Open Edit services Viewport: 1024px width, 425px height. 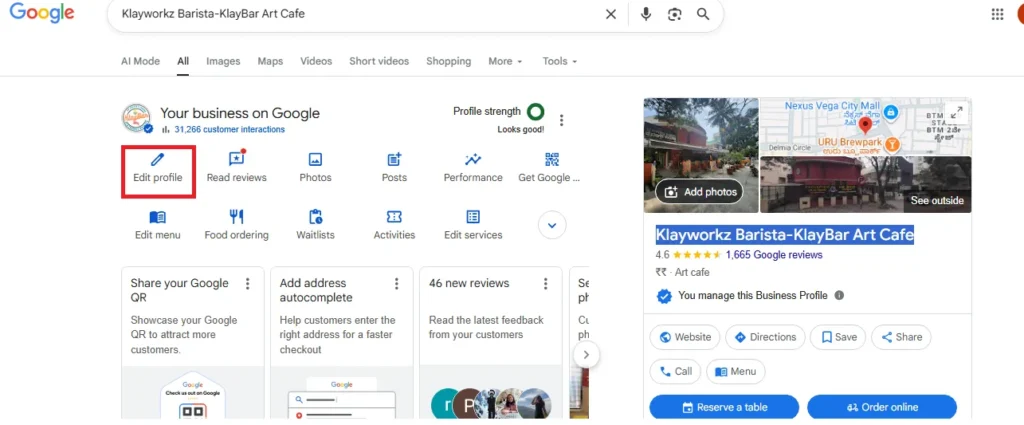473,225
